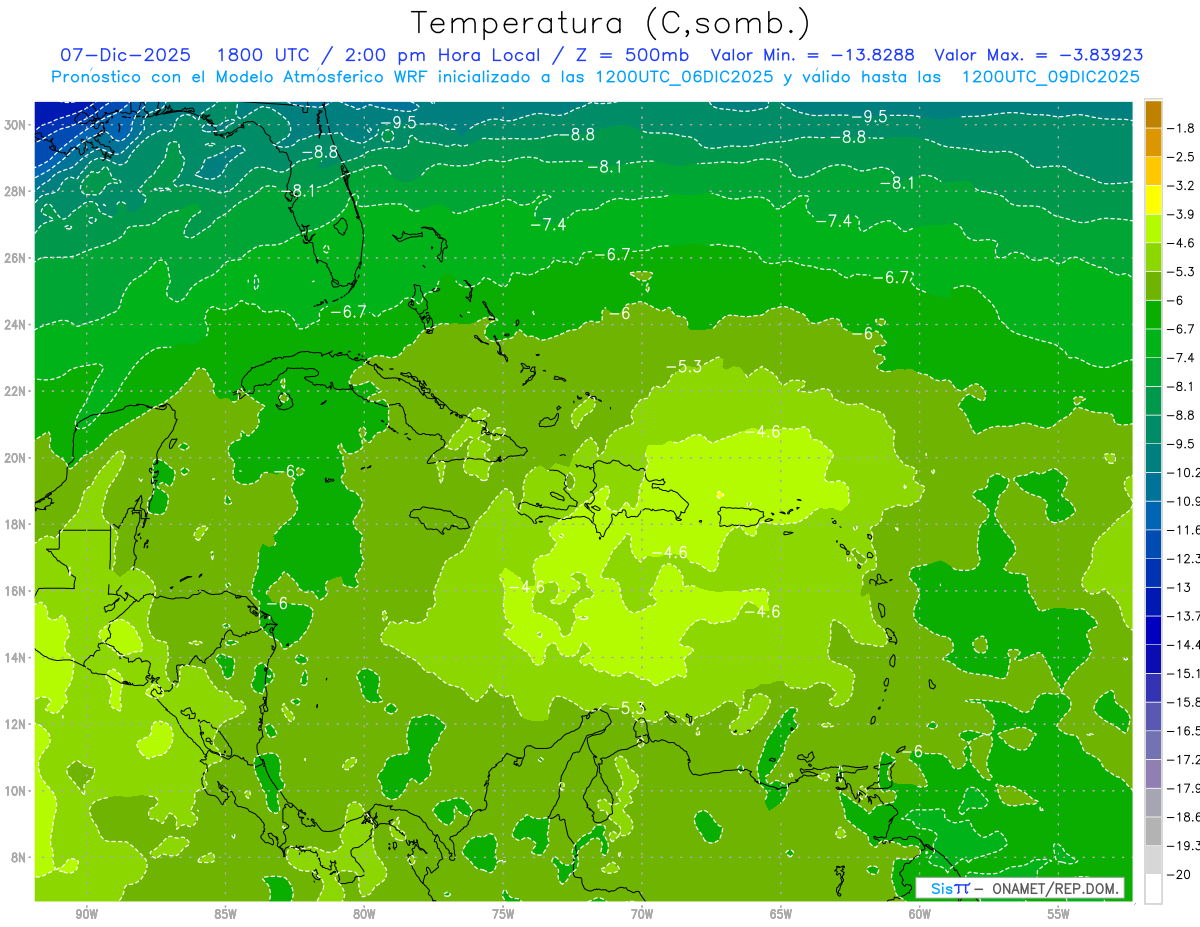Image resolution: width=1200 pixels, height=927 pixels.
Task: Click the '-14.4' label on color scale
Action: pyautogui.click(x=1185, y=644)
